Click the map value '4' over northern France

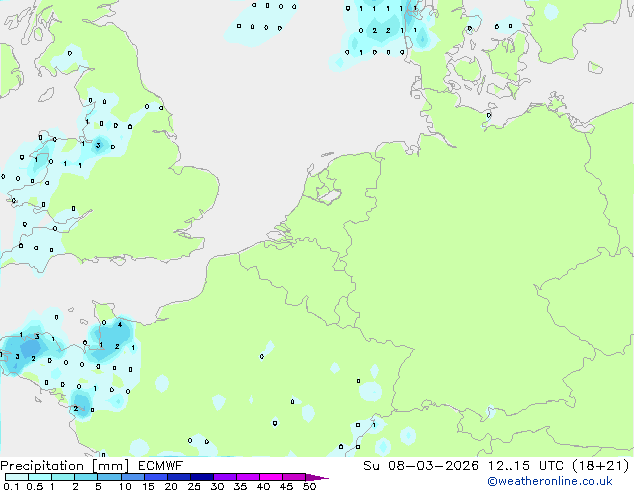[x=120, y=324]
